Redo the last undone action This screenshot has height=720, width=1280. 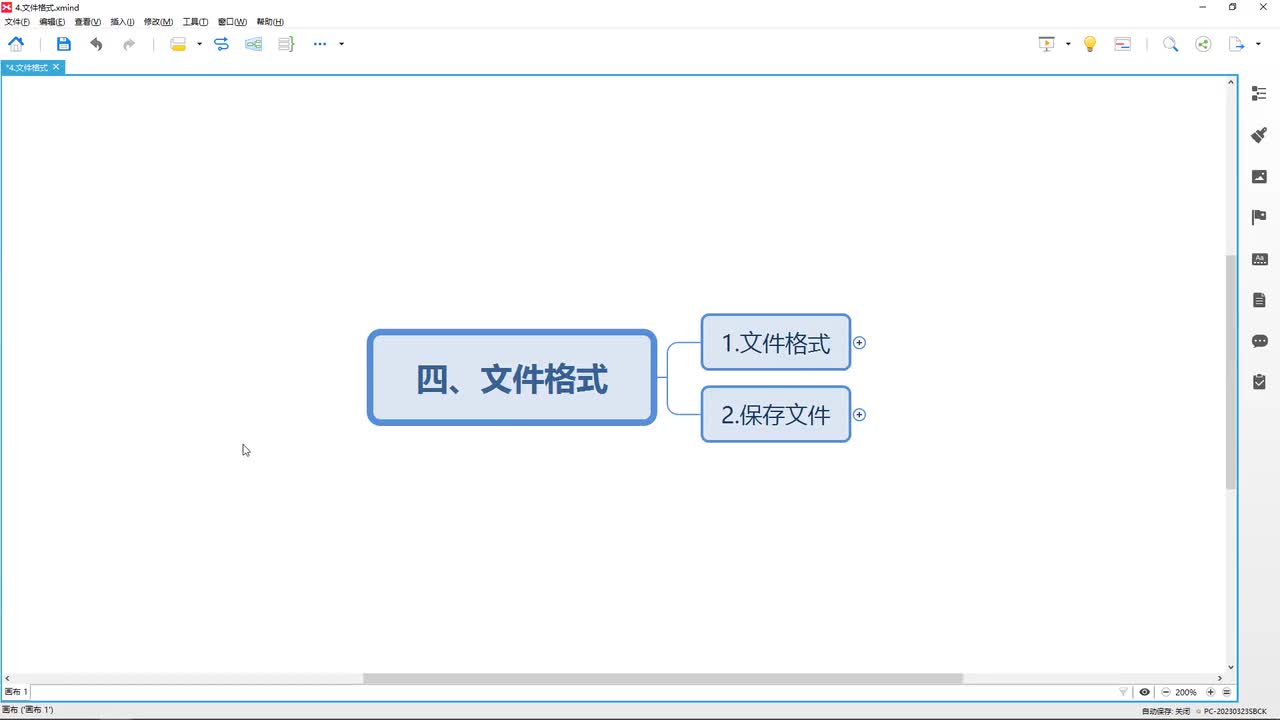[x=129, y=44]
